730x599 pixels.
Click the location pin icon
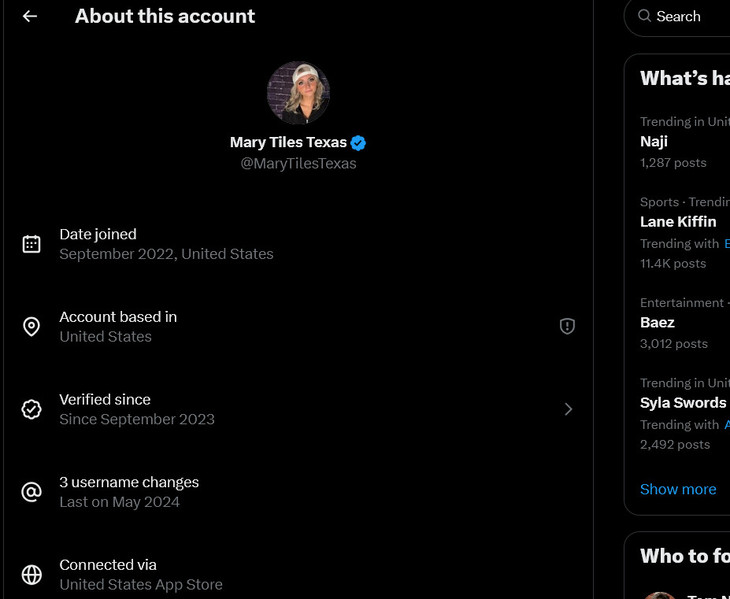coord(32,327)
